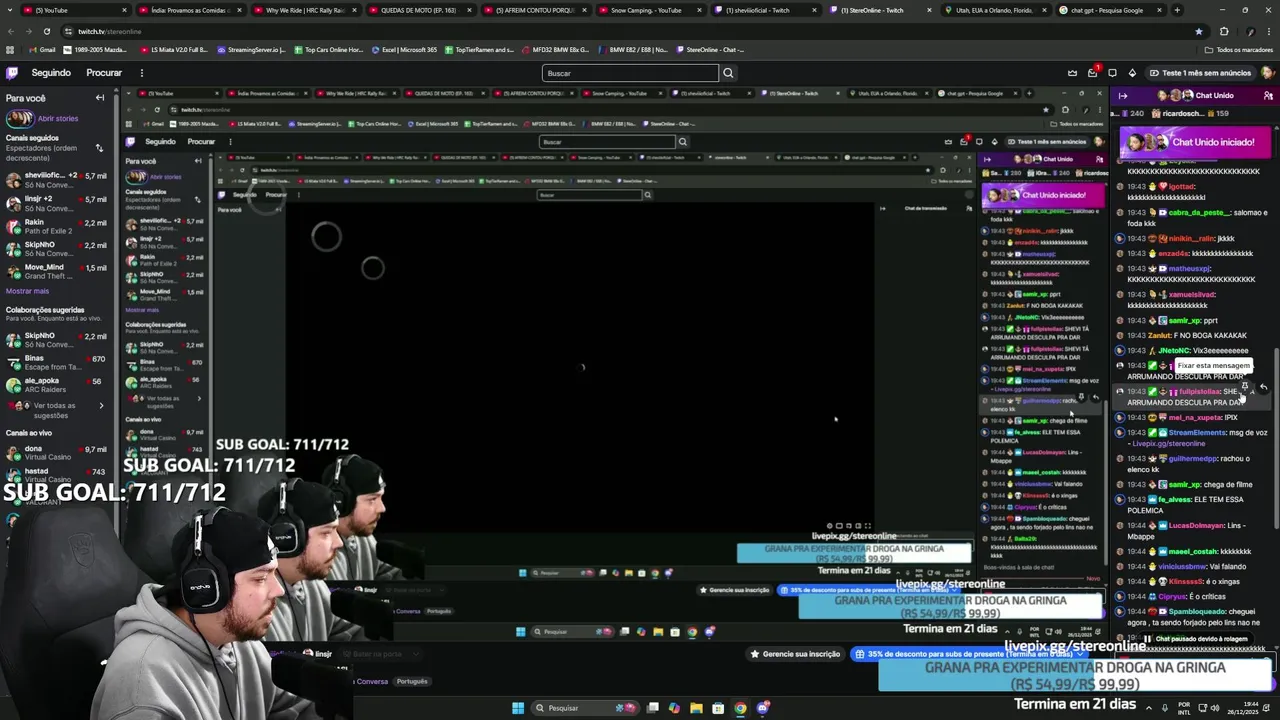Change the followed channels sort order
1280x720 pixels.
[99, 148]
